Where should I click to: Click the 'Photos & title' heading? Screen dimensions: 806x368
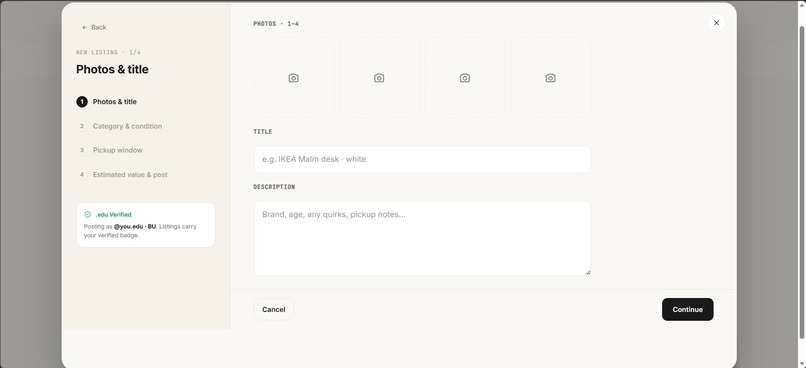click(x=112, y=69)
